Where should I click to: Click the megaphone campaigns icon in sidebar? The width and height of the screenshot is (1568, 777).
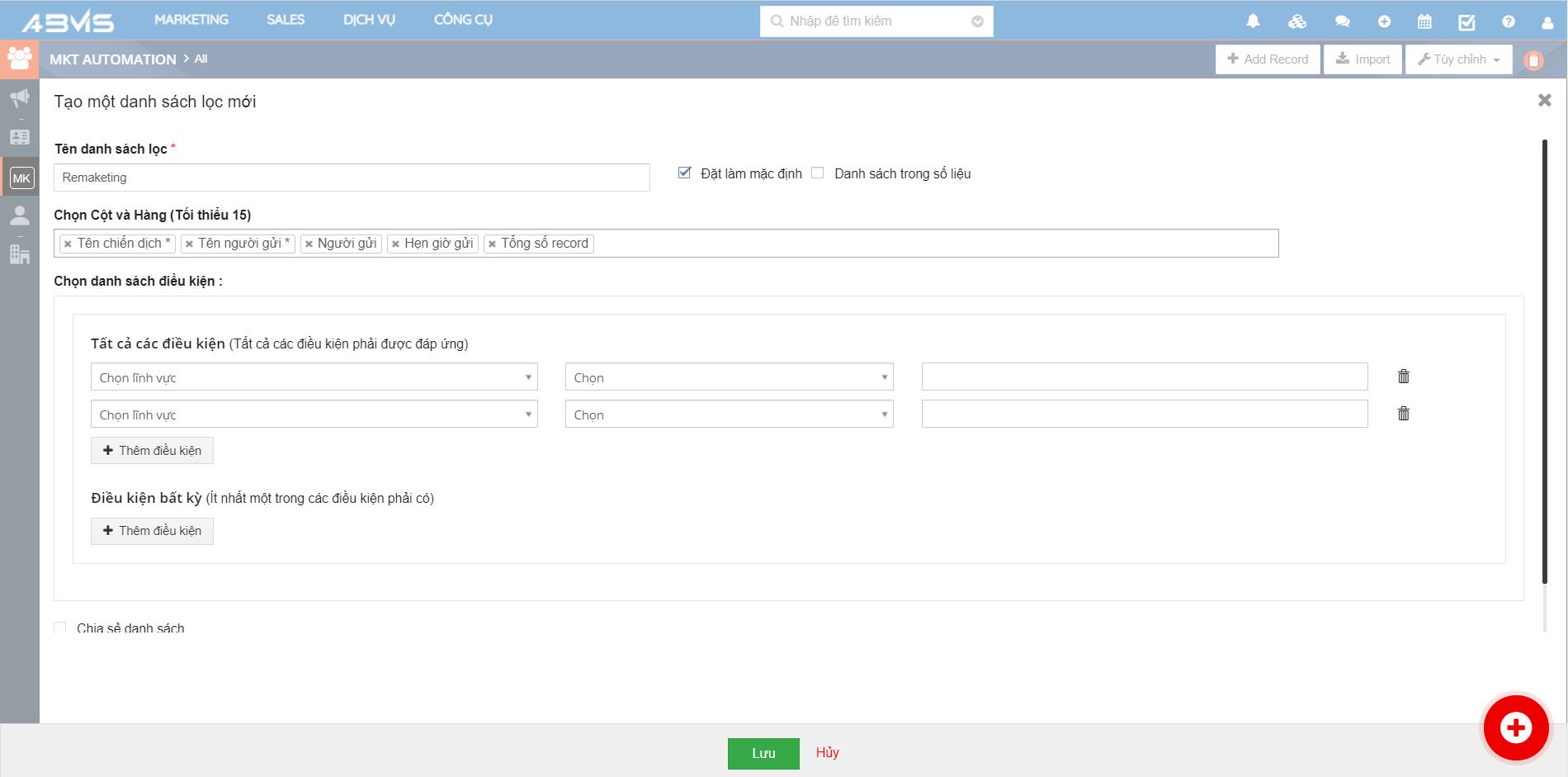(x=20, y=98)
